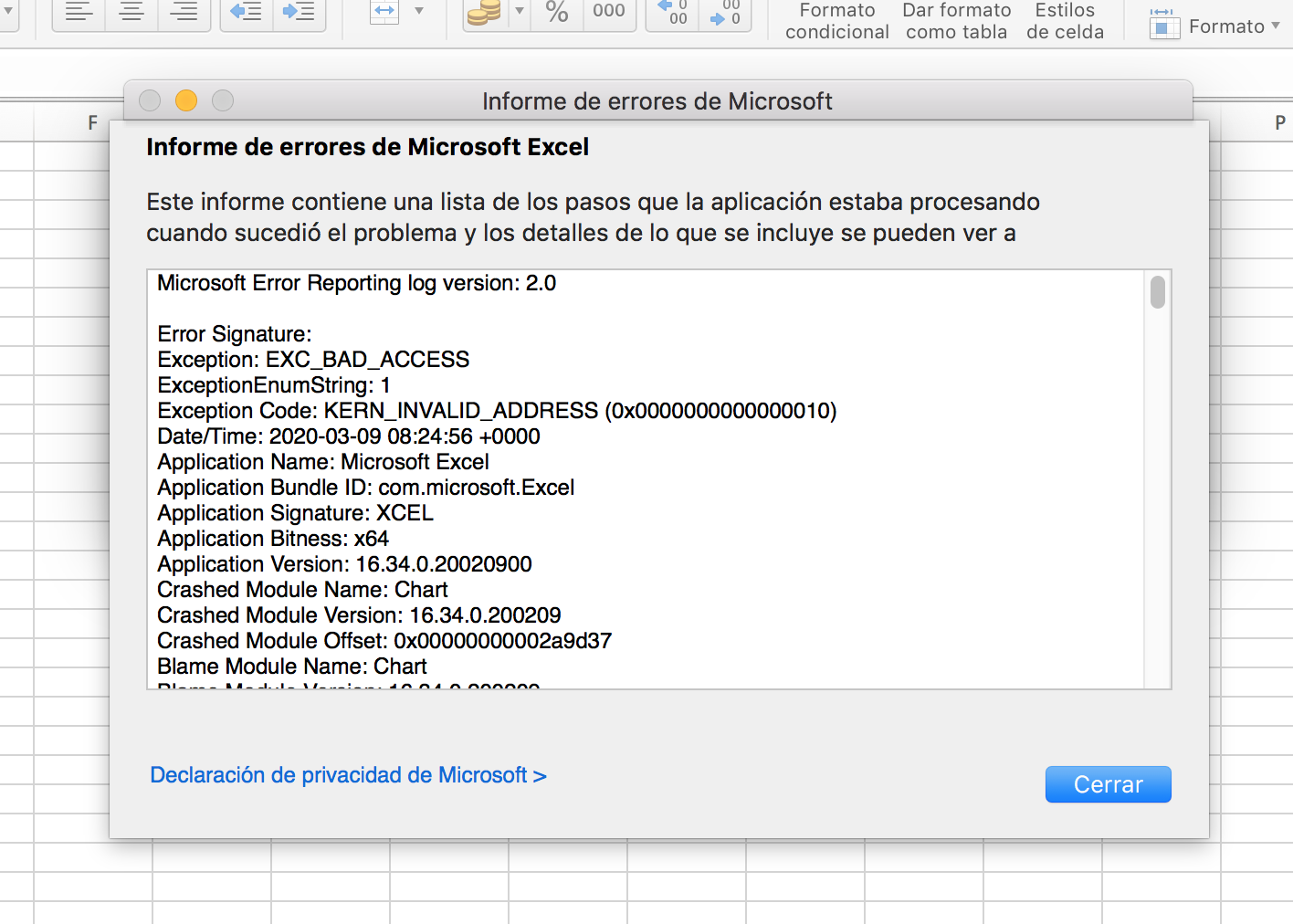
Task: Click 'Crashed Module Name: Chart' line
Action: pyautogui.click(x=302, y=590)
